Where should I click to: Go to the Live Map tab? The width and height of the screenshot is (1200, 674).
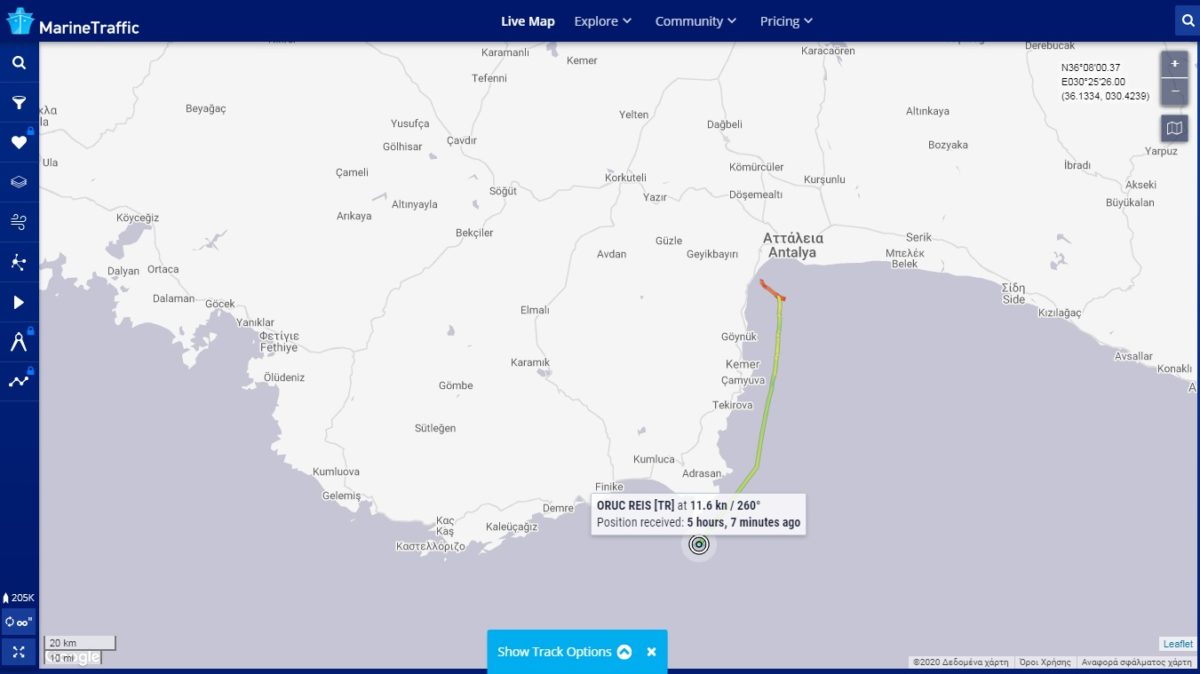click(527, 21)
